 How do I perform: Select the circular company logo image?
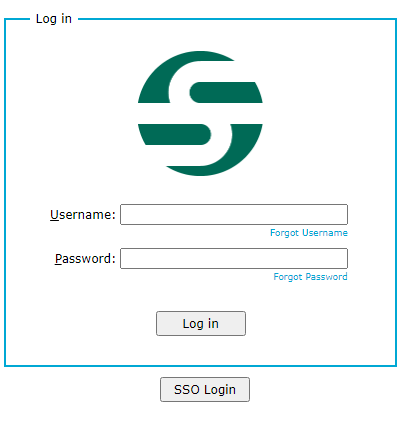(x=200, y=113)
